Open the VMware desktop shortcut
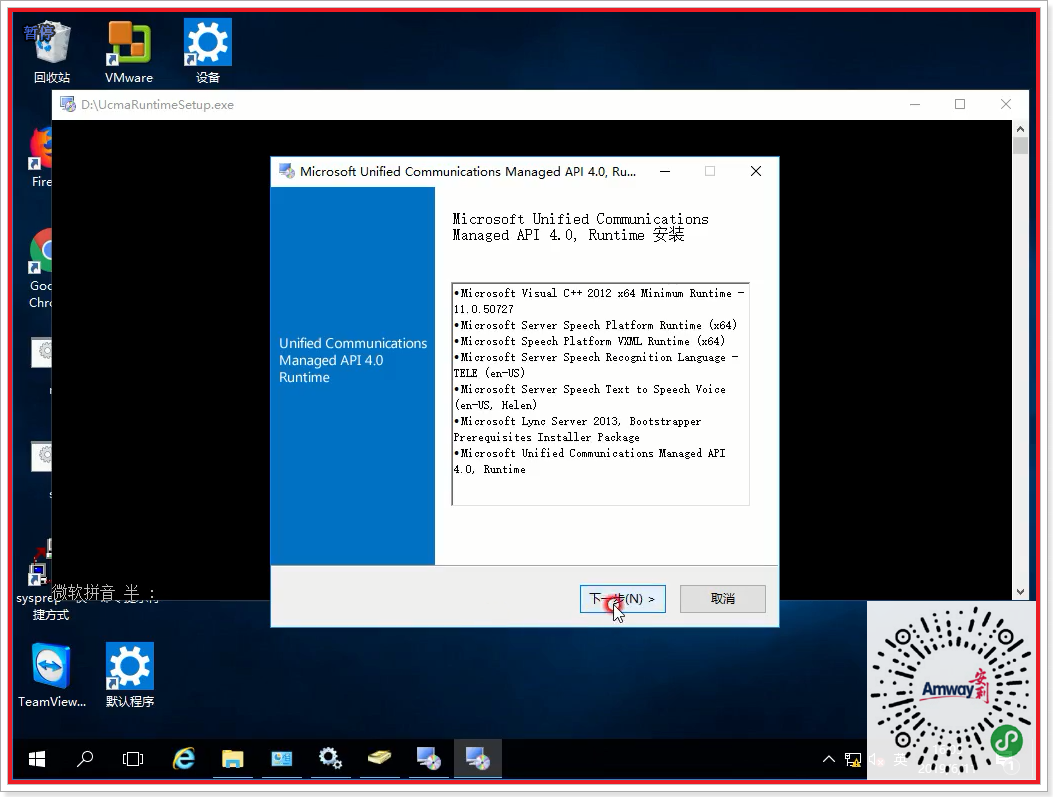Image resolution: width=1053 pixels, height=797 pixels. click(128, 52)
